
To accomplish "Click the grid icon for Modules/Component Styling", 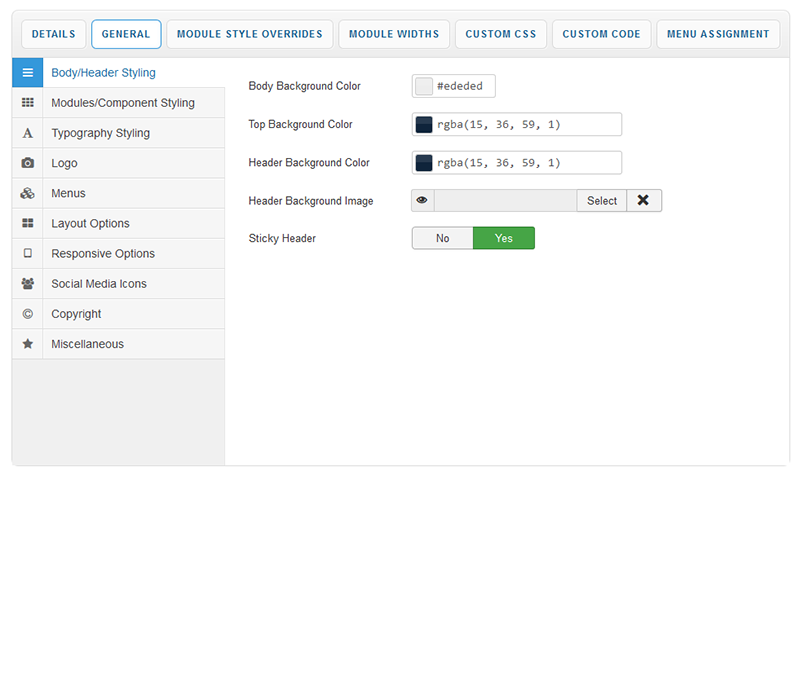I will (x=27, y=103).
